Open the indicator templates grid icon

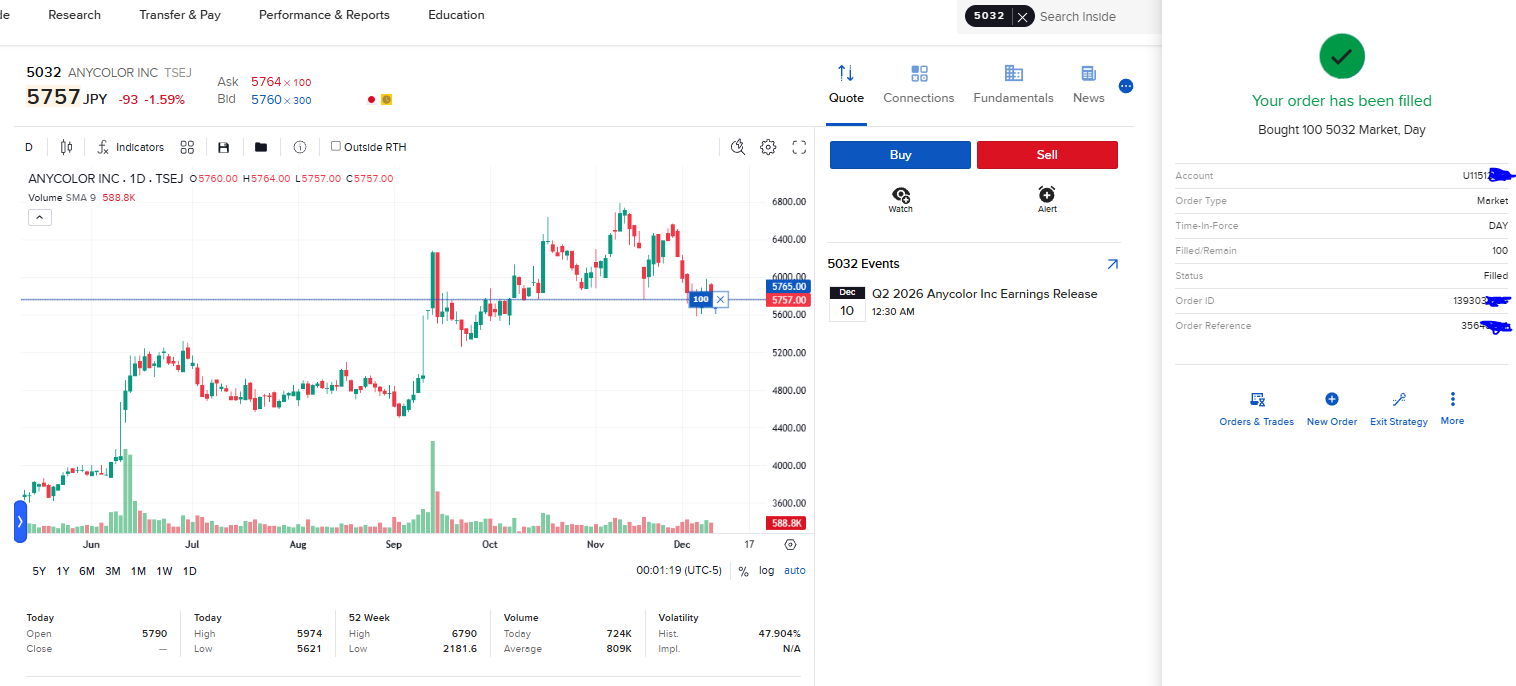[x=187, y=147]
